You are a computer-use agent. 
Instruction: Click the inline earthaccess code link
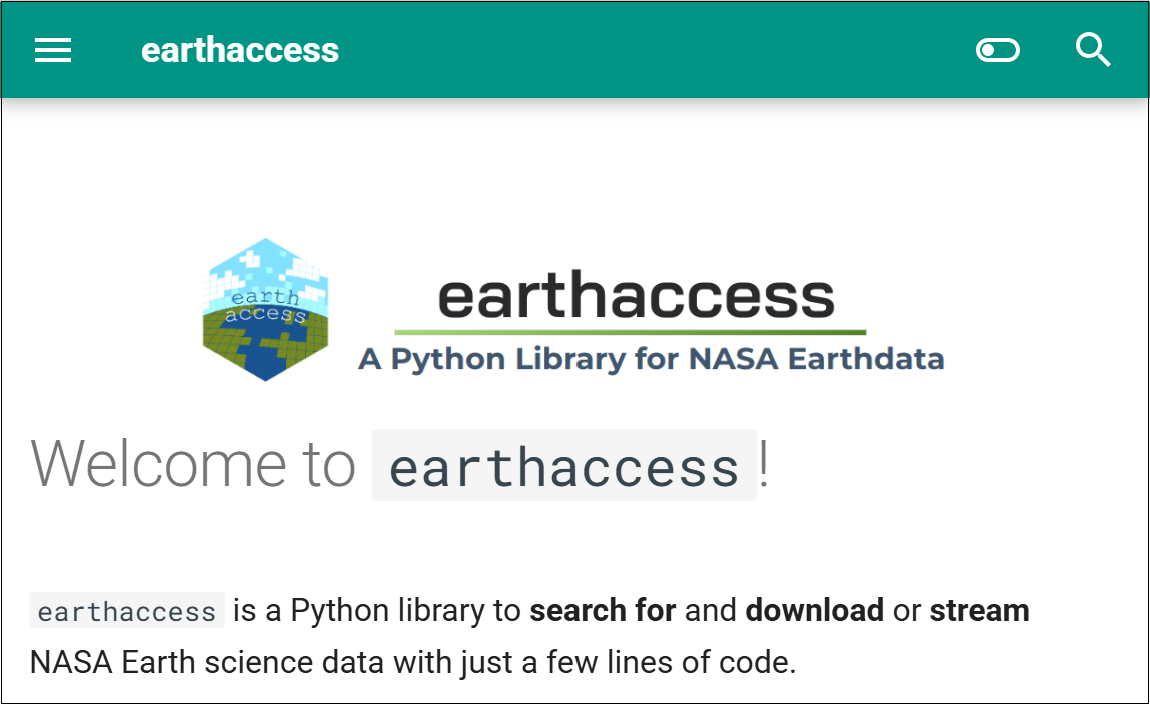tap(125, 610)
